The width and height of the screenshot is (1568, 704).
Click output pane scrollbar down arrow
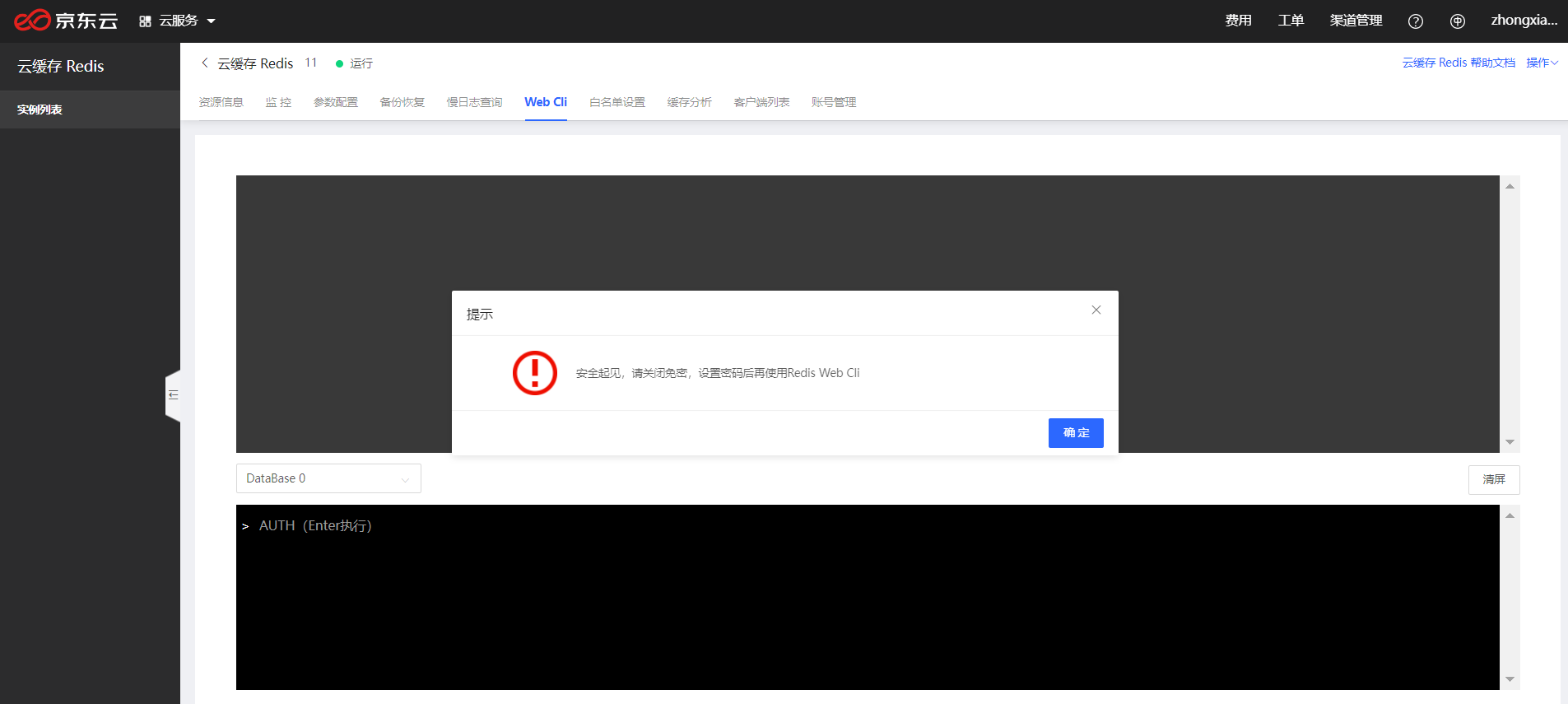tap(1510, 442)
